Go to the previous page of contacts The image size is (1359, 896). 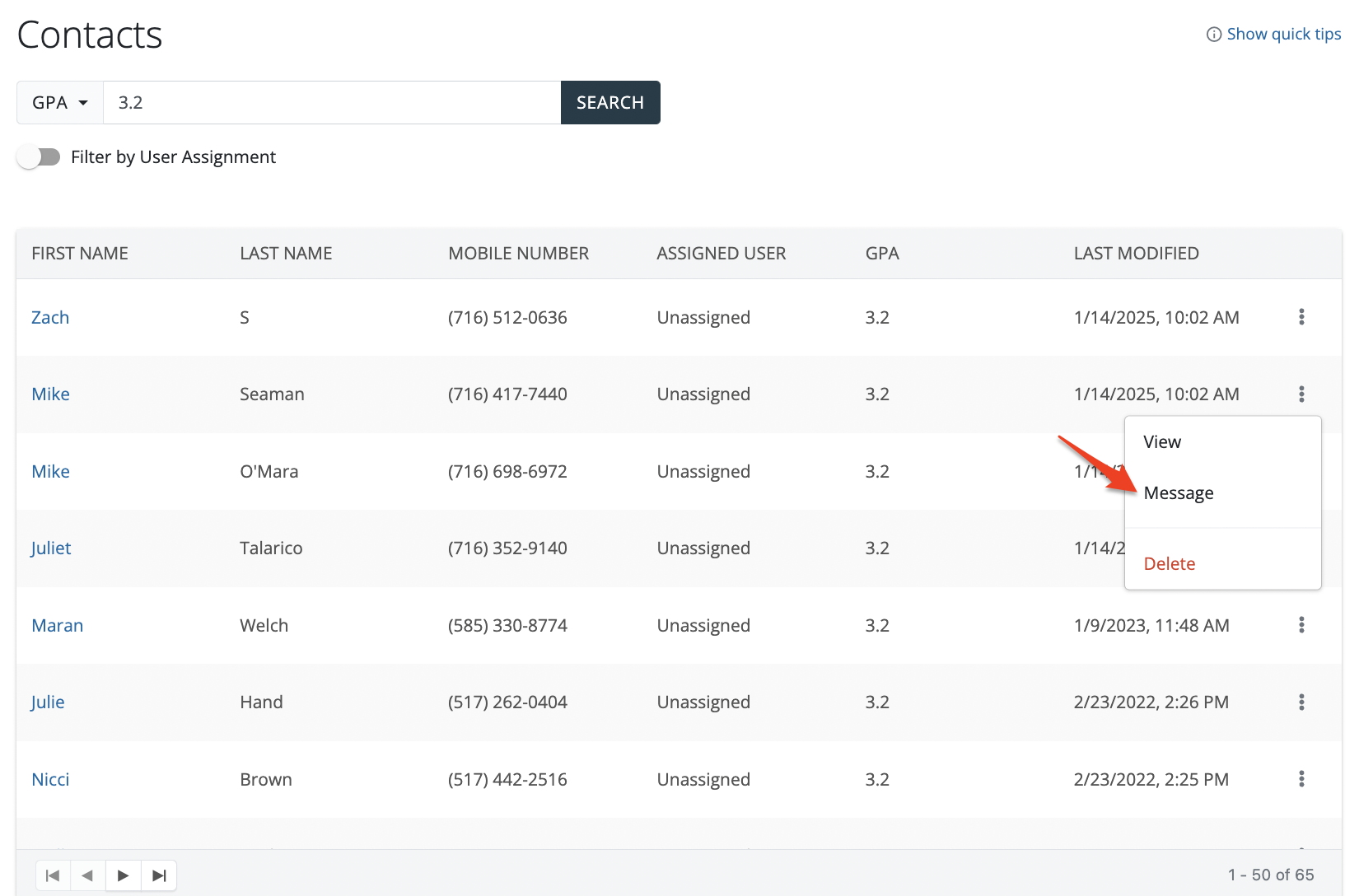88,875
